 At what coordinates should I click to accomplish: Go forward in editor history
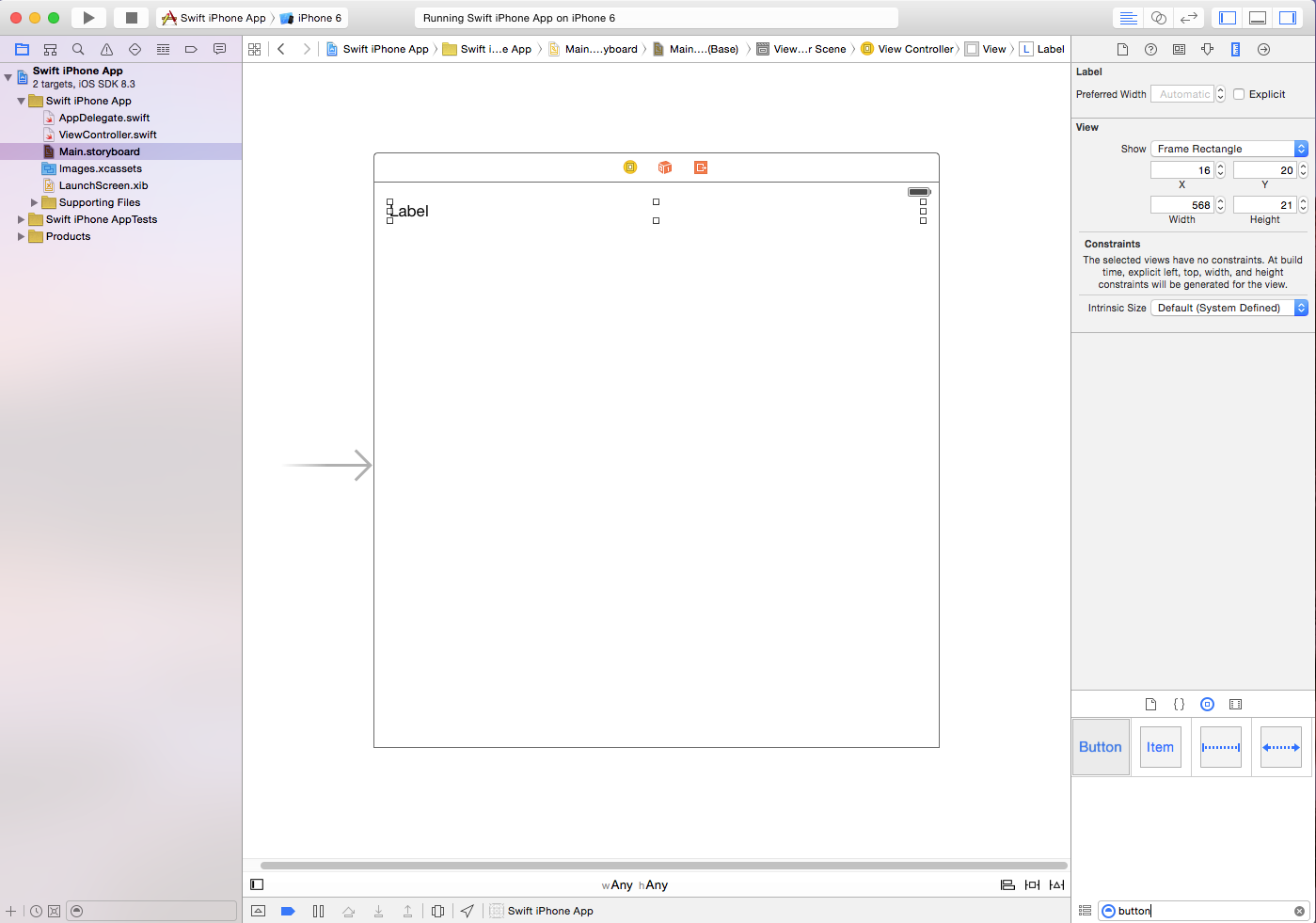(x=307, y=49)
